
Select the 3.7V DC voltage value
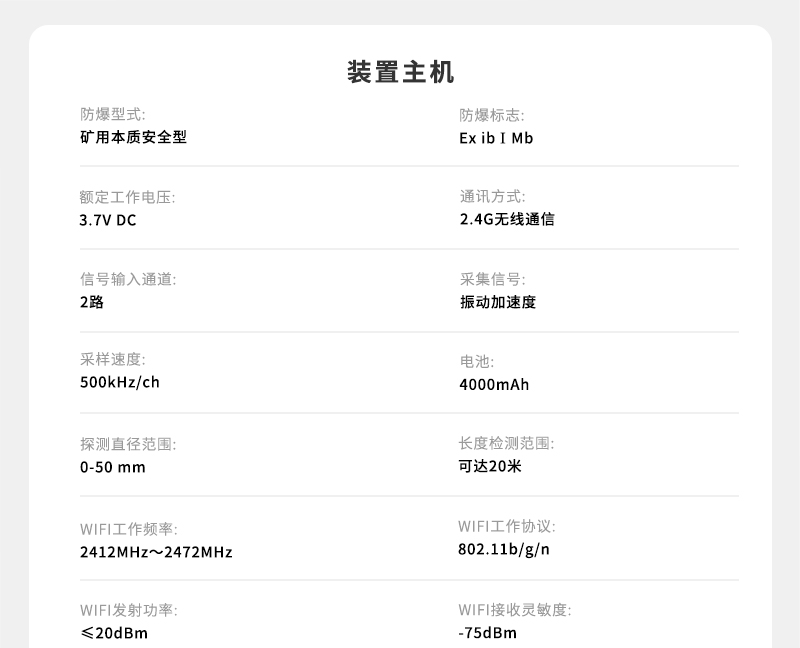point(108,220)
